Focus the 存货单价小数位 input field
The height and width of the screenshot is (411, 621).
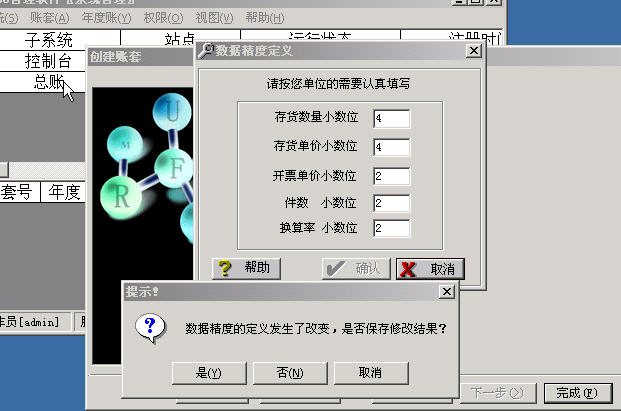point(391,147)
